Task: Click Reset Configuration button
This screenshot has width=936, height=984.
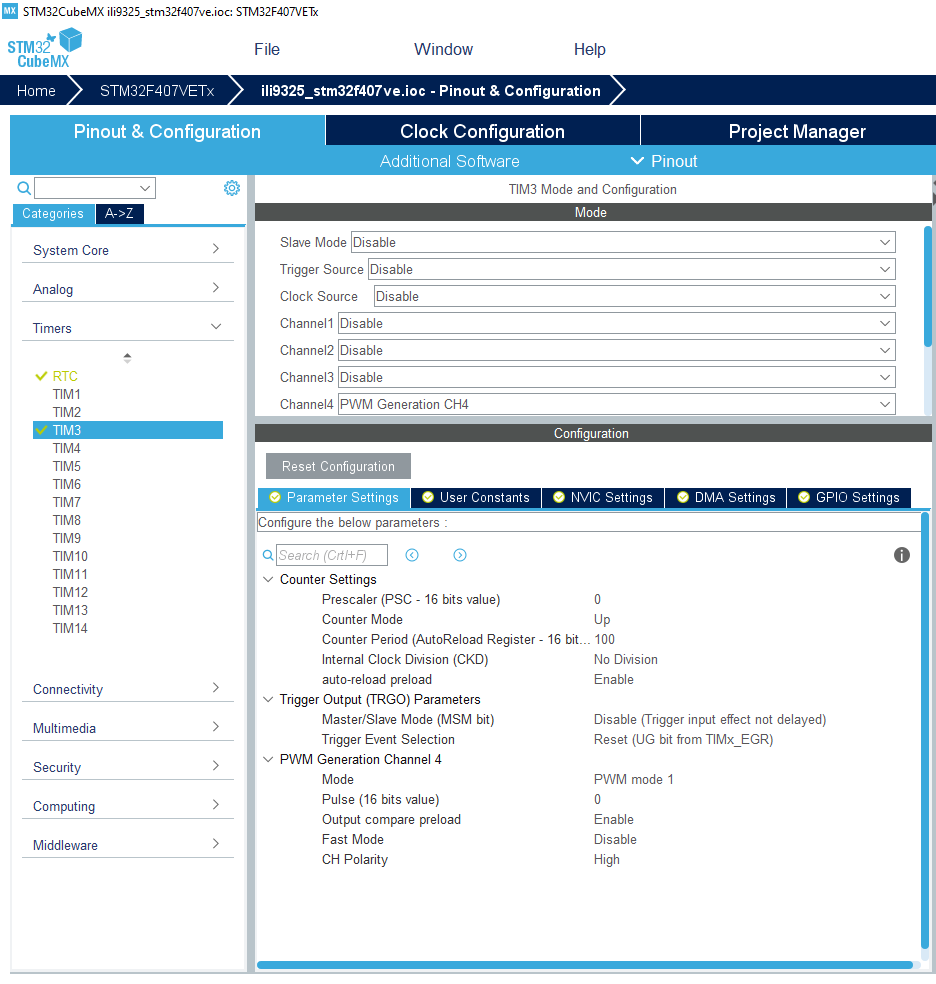Action: click(x=338, y=466)
